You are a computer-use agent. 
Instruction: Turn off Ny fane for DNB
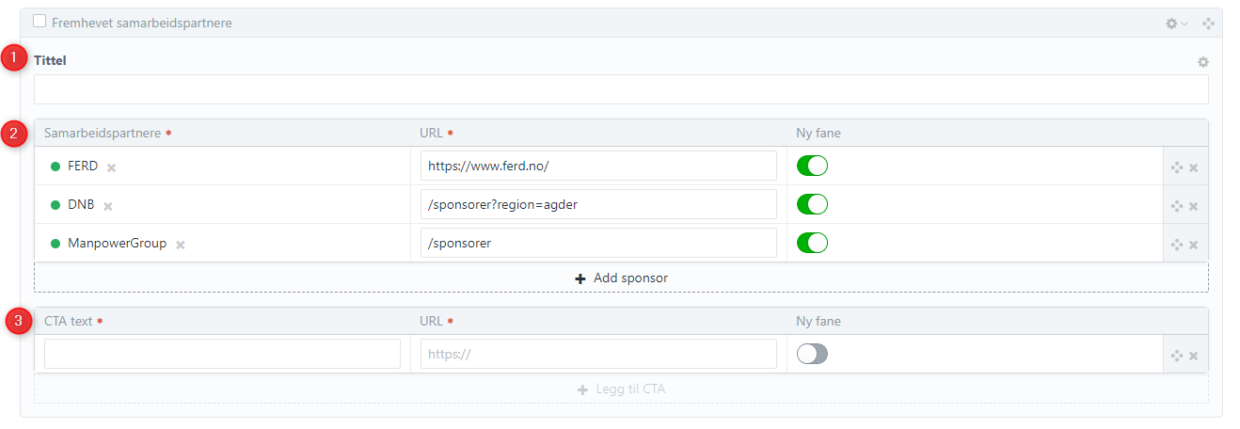(x=812, y=204)
